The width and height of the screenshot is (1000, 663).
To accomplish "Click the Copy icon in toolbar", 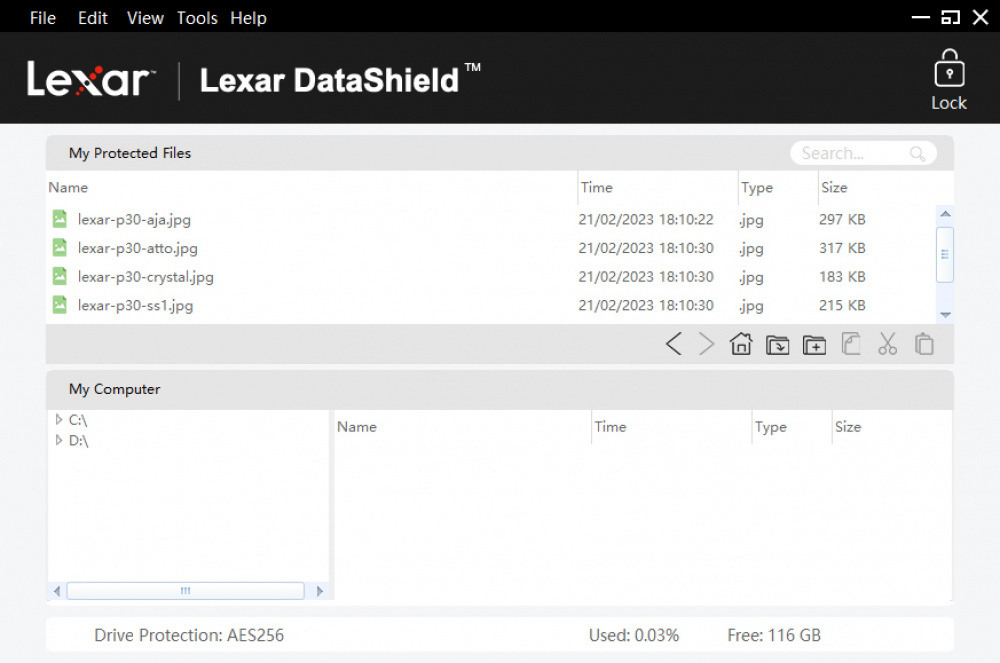I will [x=851, y=344].
